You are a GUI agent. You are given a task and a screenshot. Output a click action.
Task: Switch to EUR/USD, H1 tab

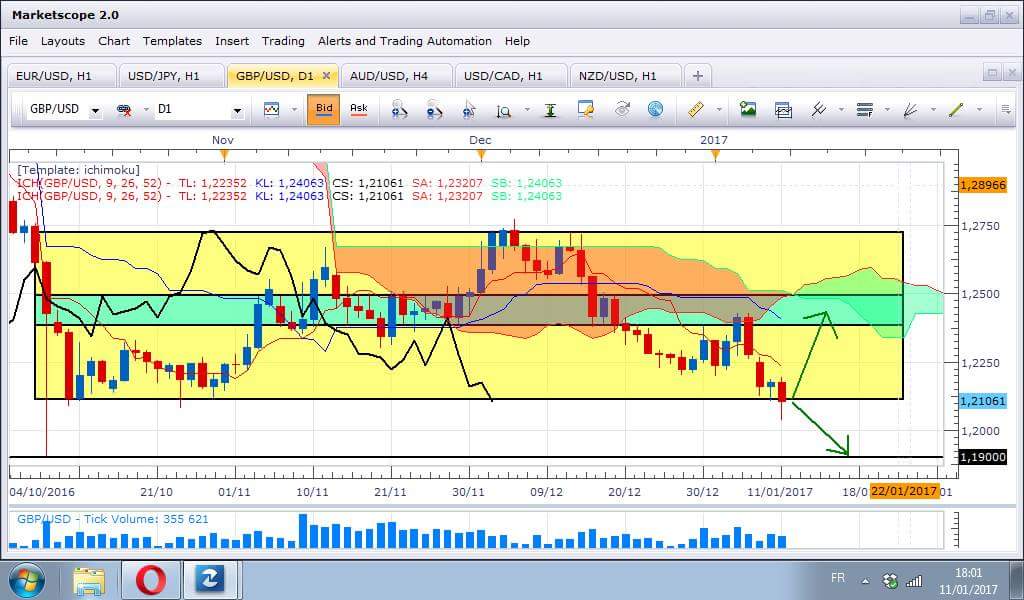pos(61,76)
